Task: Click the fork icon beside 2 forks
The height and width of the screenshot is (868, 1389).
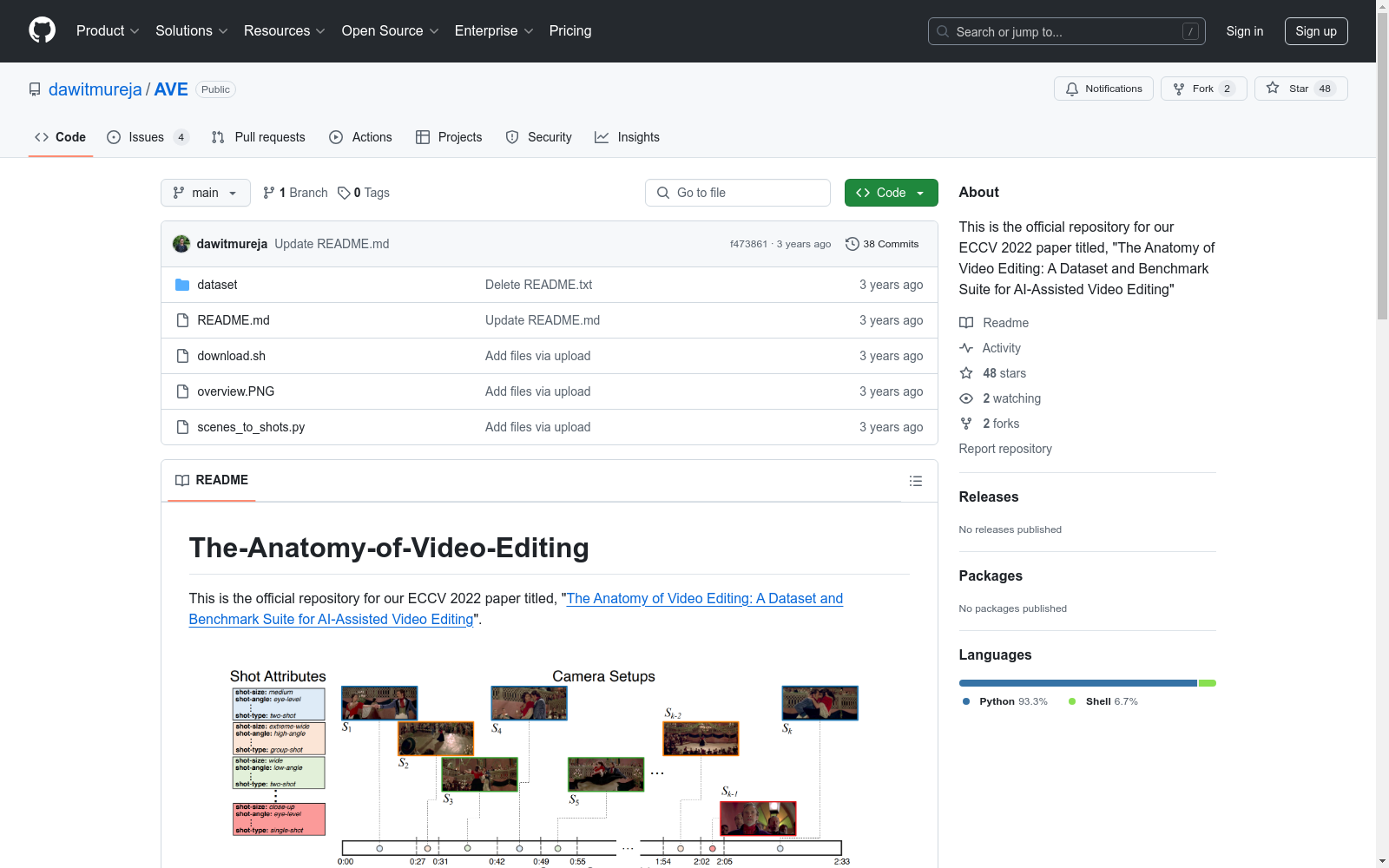Action: click(x=966, y=424)
